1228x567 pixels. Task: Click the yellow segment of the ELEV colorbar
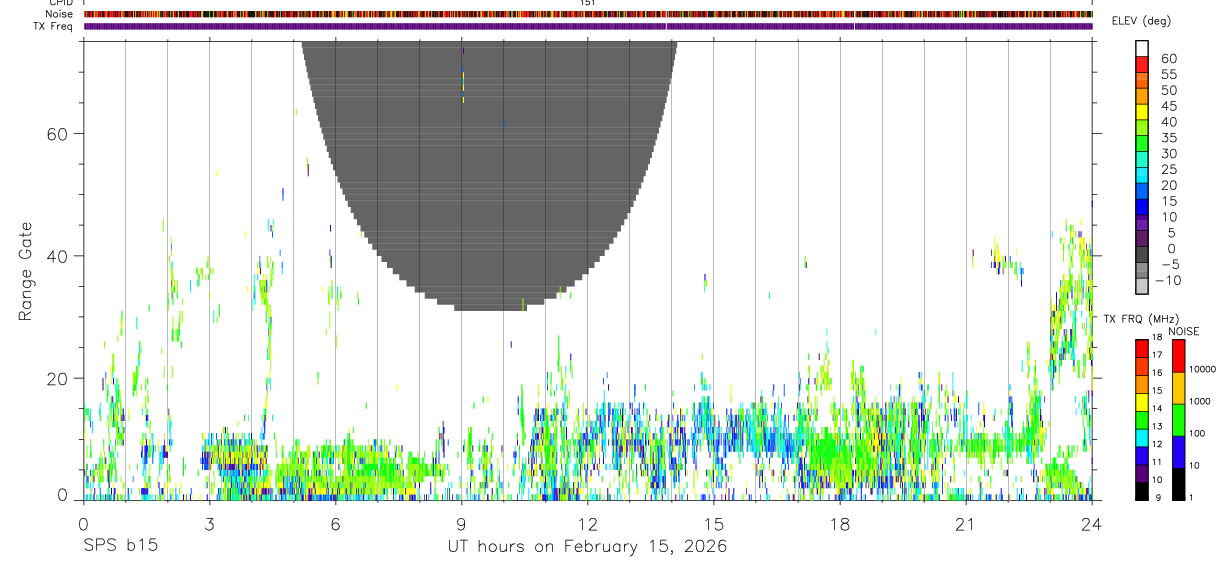(1141, 111)
